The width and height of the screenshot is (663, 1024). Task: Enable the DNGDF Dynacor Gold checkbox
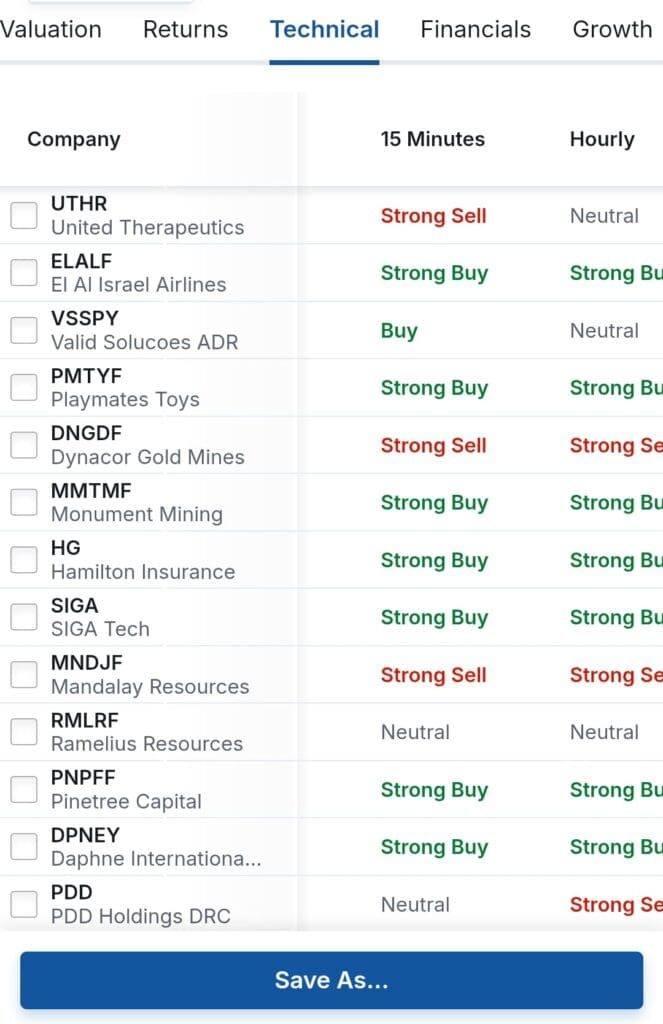(24, 446)
